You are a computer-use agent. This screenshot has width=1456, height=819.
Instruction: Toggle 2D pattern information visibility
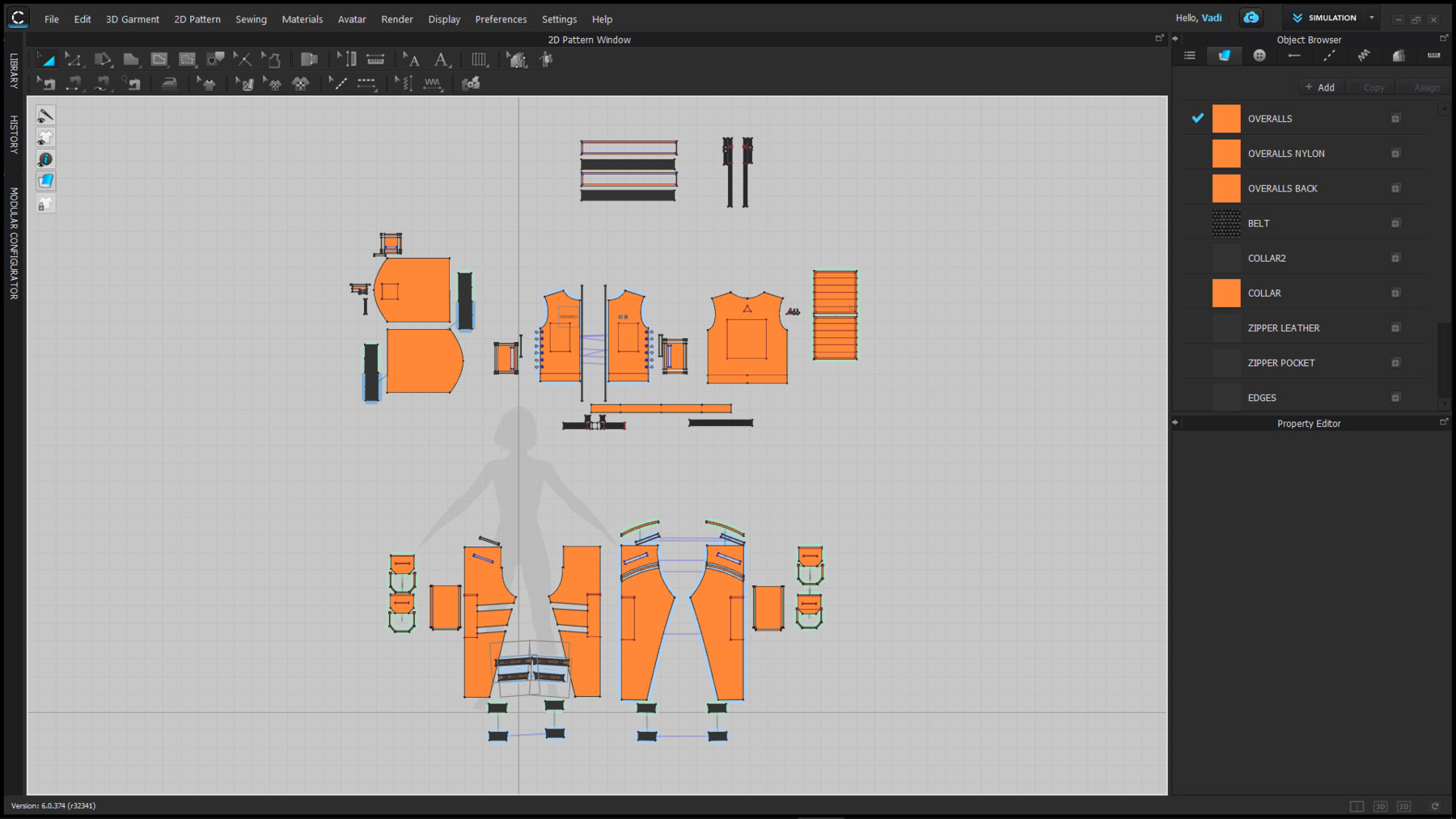point(45,159)
